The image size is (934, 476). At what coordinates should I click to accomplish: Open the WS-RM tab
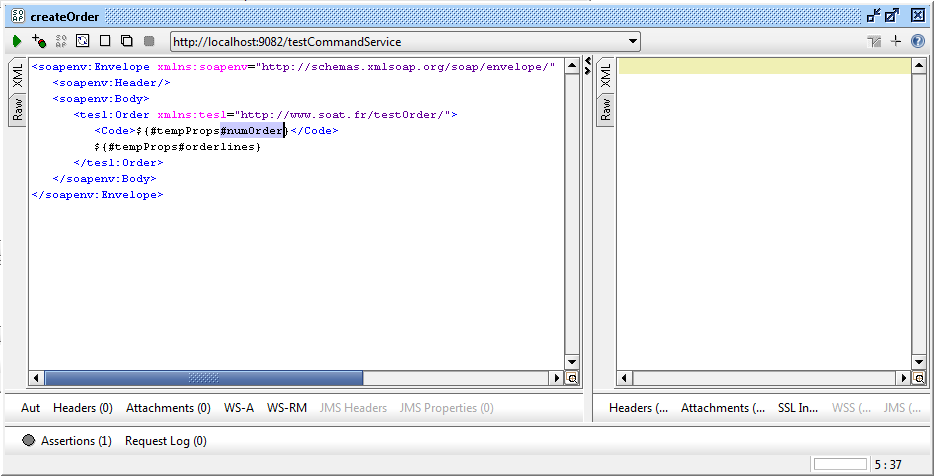(x=287, y=408)
